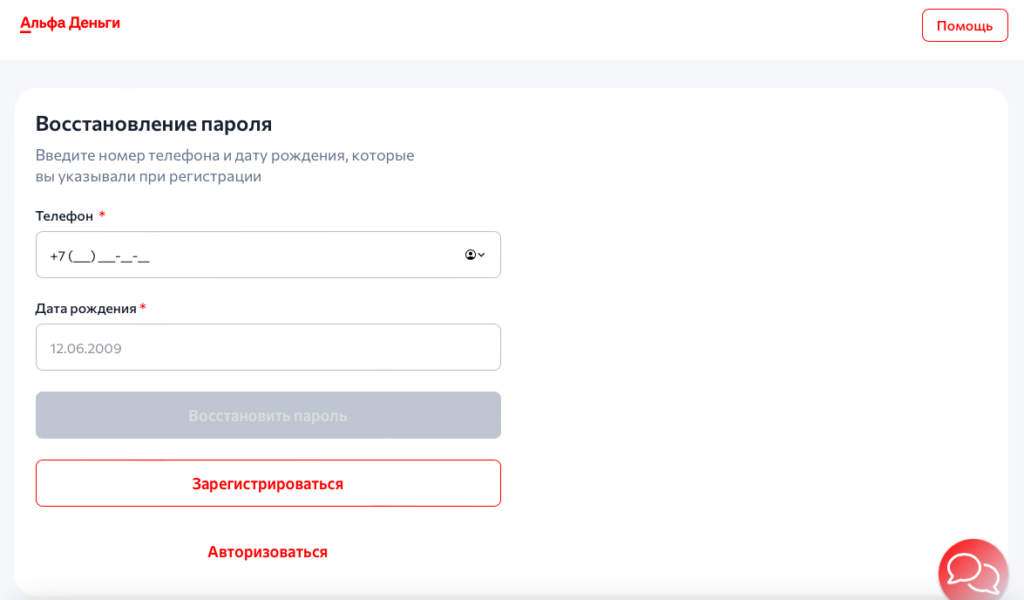Follow the Авторизоваться link
The width and height of the screenshot is (1024, 600).
(268, 551)
